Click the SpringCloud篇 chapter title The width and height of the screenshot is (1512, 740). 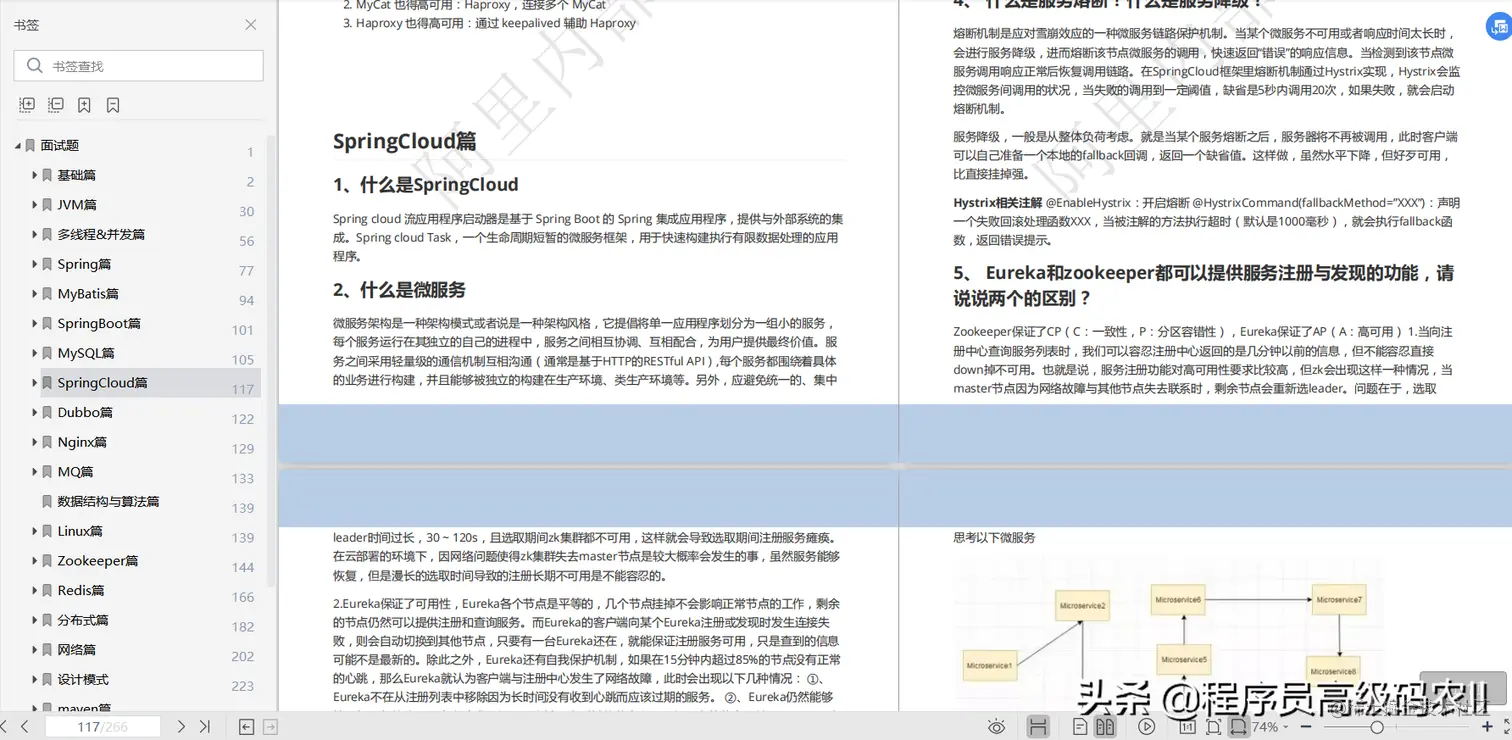pyautogui.click(x=405, y=141)
